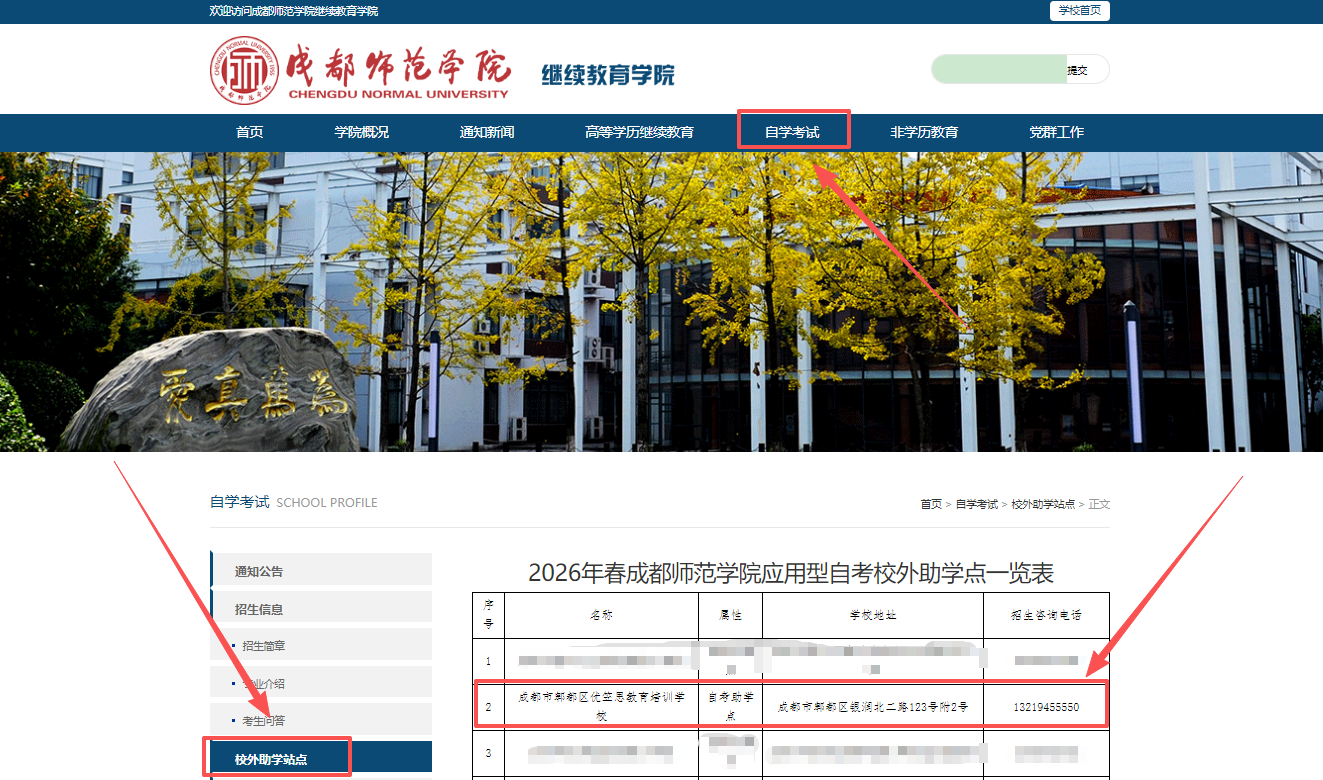Click the Chengdu Normal University logo emblem

[x=244, y=71]
